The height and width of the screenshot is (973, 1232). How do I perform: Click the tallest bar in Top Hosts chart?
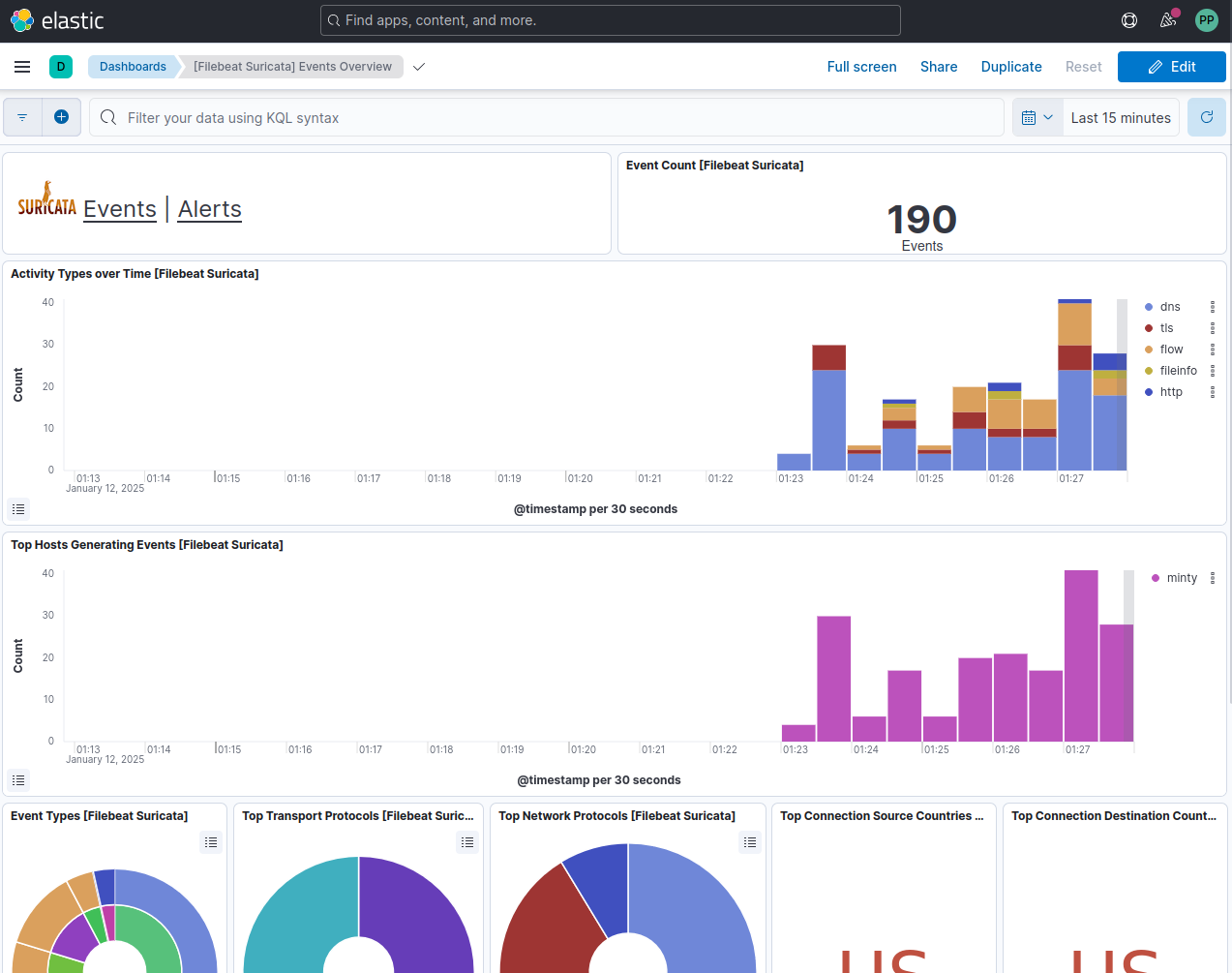[x=1081, y=655]
